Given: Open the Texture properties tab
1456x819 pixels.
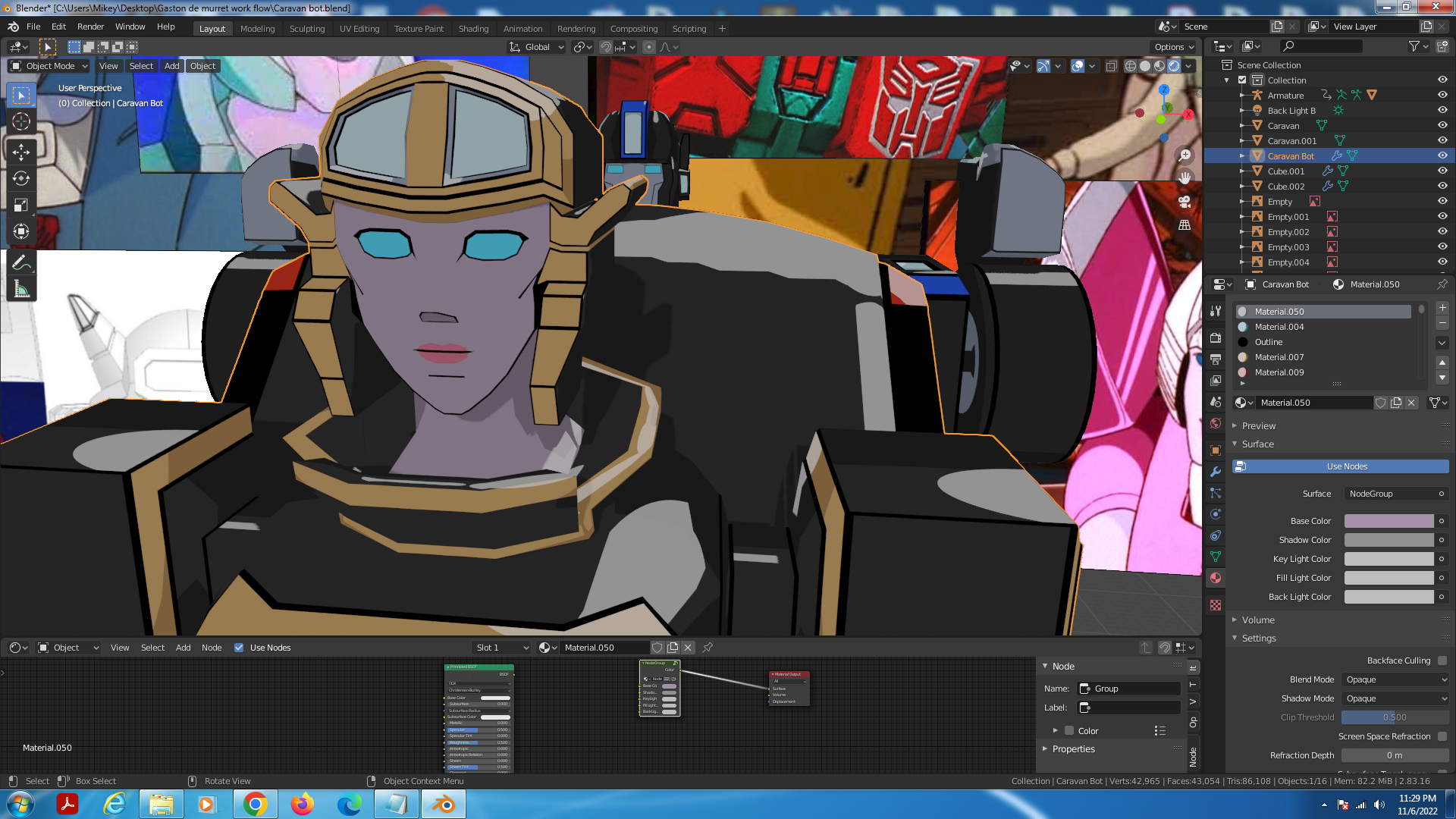Looking at the screenshot, I should (1216, 605).
